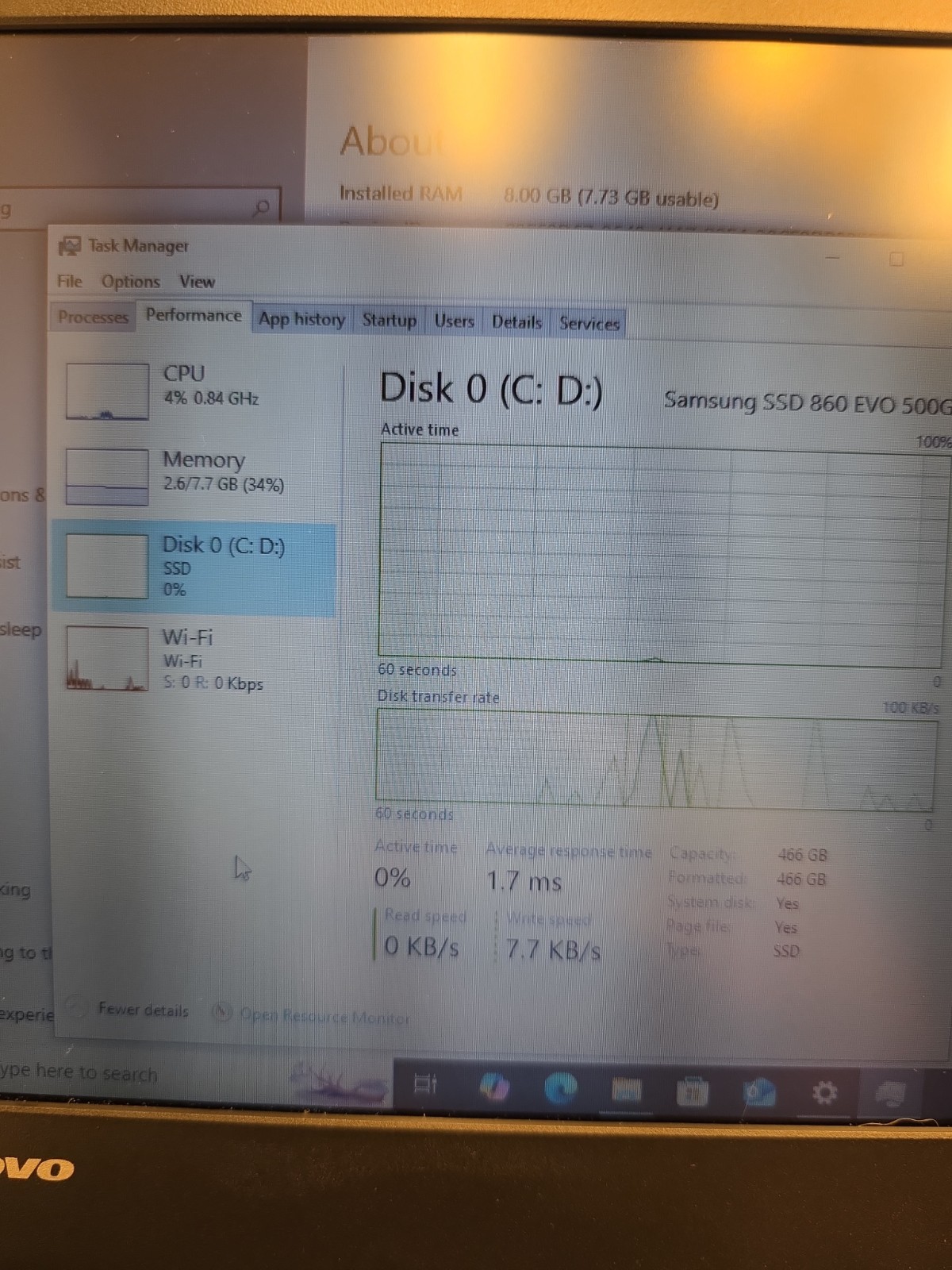Switch to the Services tab
Viewport: 952px width, 1270px height.
pos(589,324)
